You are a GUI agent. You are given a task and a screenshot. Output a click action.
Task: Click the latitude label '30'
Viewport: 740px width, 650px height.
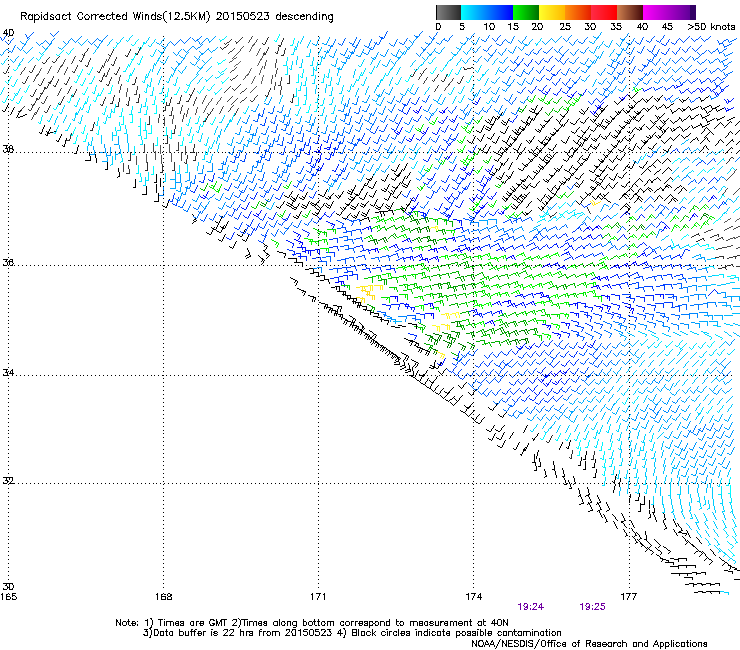8,587
